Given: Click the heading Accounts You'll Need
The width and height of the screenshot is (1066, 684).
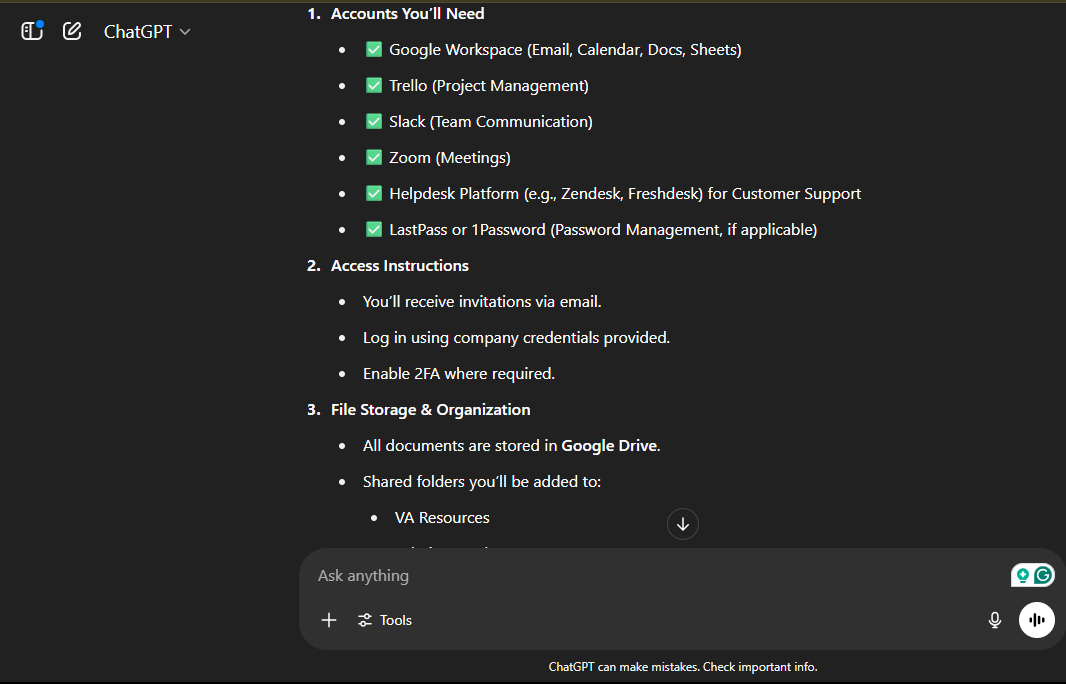Looking at the screenshot, I should [x=407, y=14].
